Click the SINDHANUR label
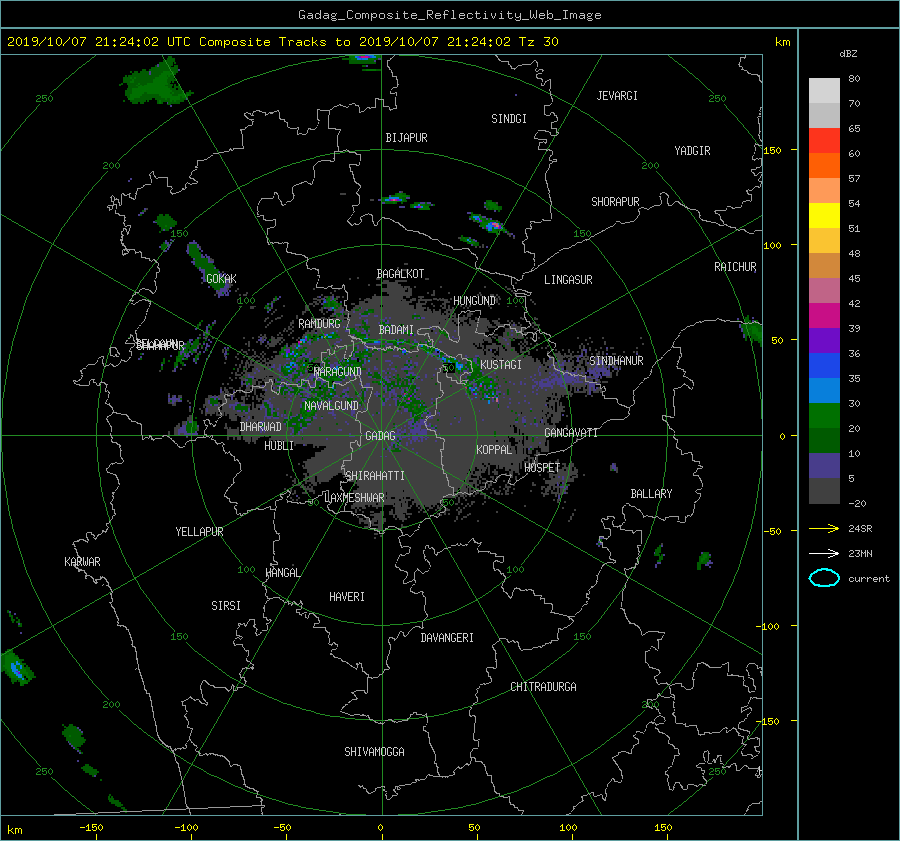900x841 pixels. 616,361
